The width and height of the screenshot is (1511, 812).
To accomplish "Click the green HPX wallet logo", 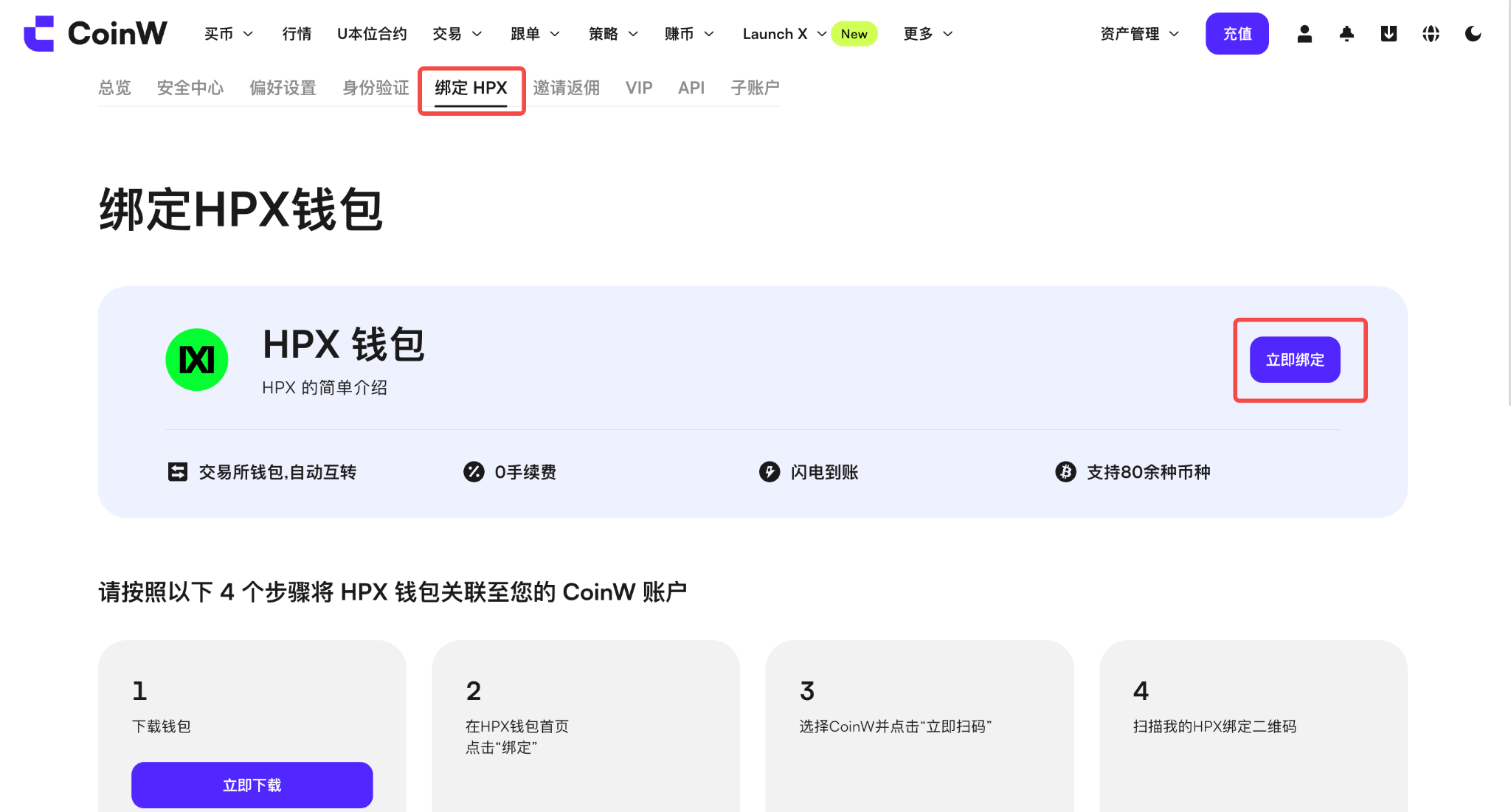I will pyautogui.click(x=197, y=360).
